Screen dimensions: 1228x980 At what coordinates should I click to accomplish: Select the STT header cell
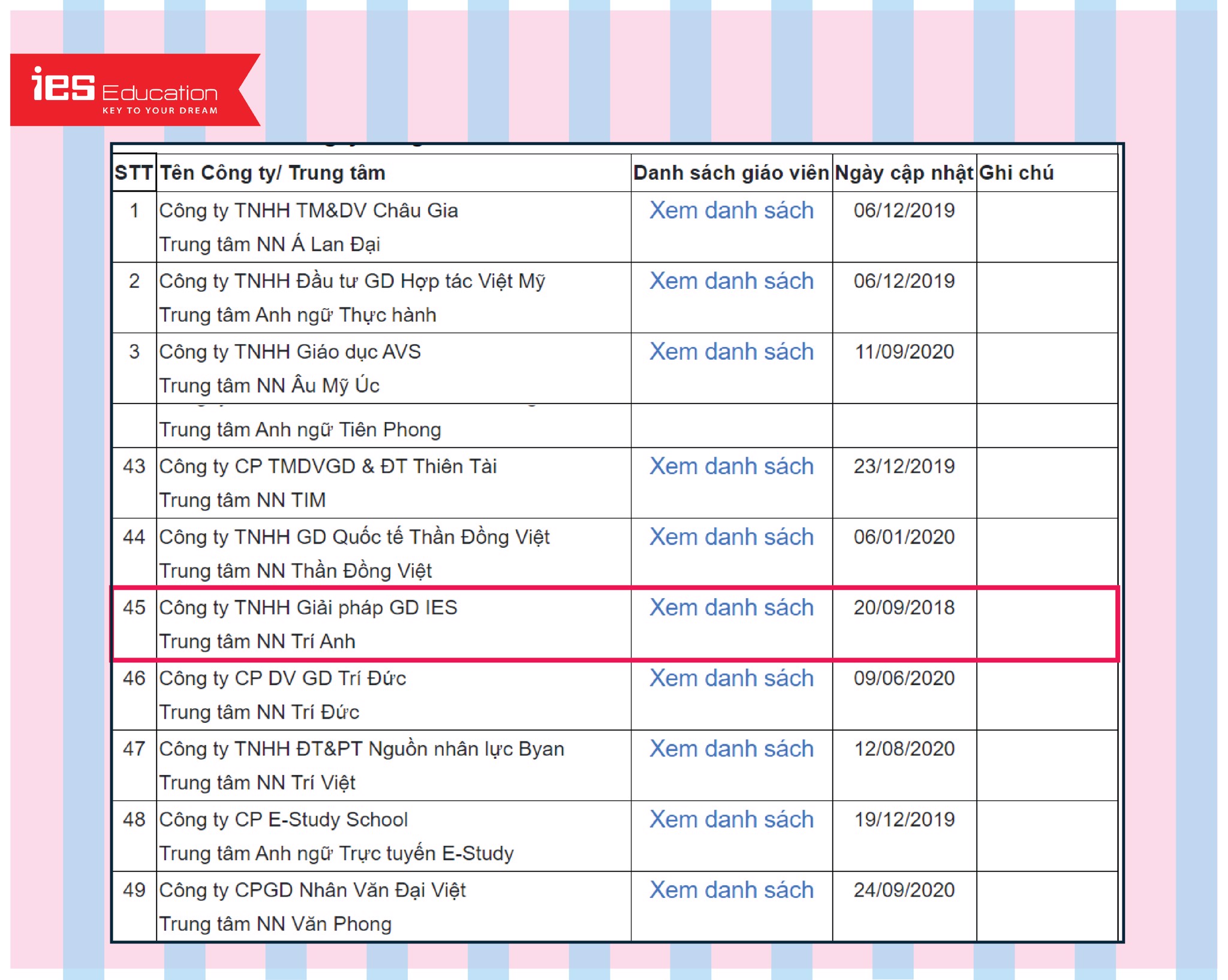click(x=134, y=173)
